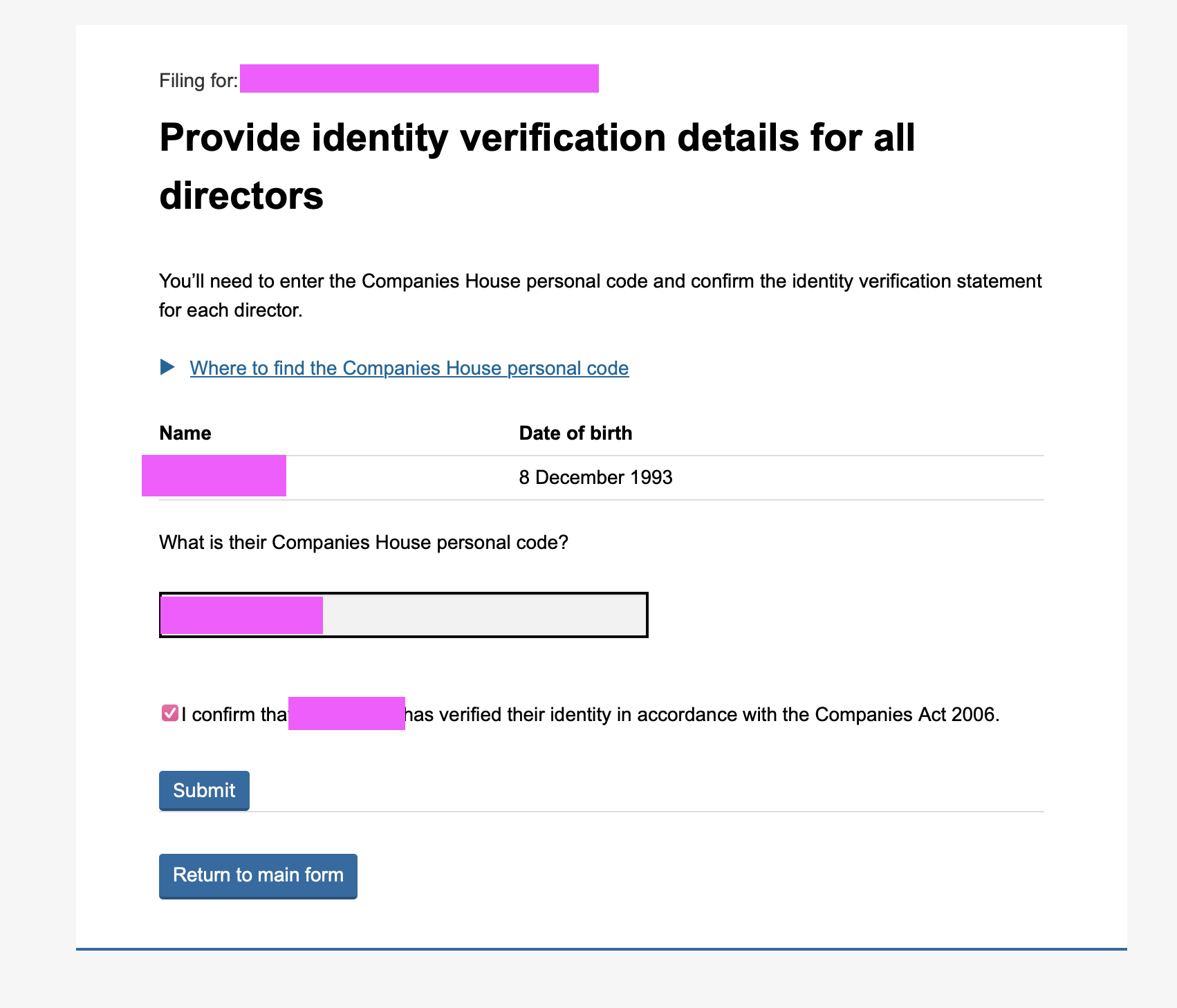Untick the identity confirmation checkbox
This screenshot has width=1177, height=1008.
click(169, 713)
